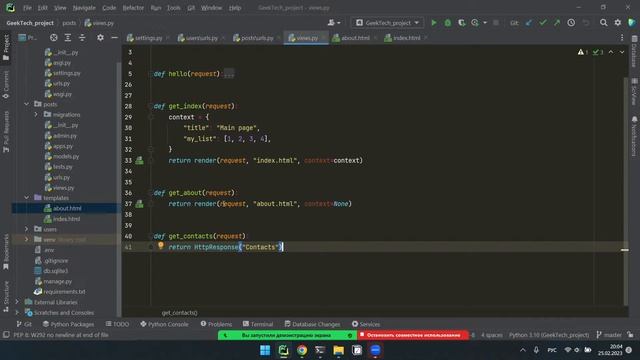The height and width of the screenshot is (360, 640).
Task: Open the Terminal tool window
Action: point(258,324)
